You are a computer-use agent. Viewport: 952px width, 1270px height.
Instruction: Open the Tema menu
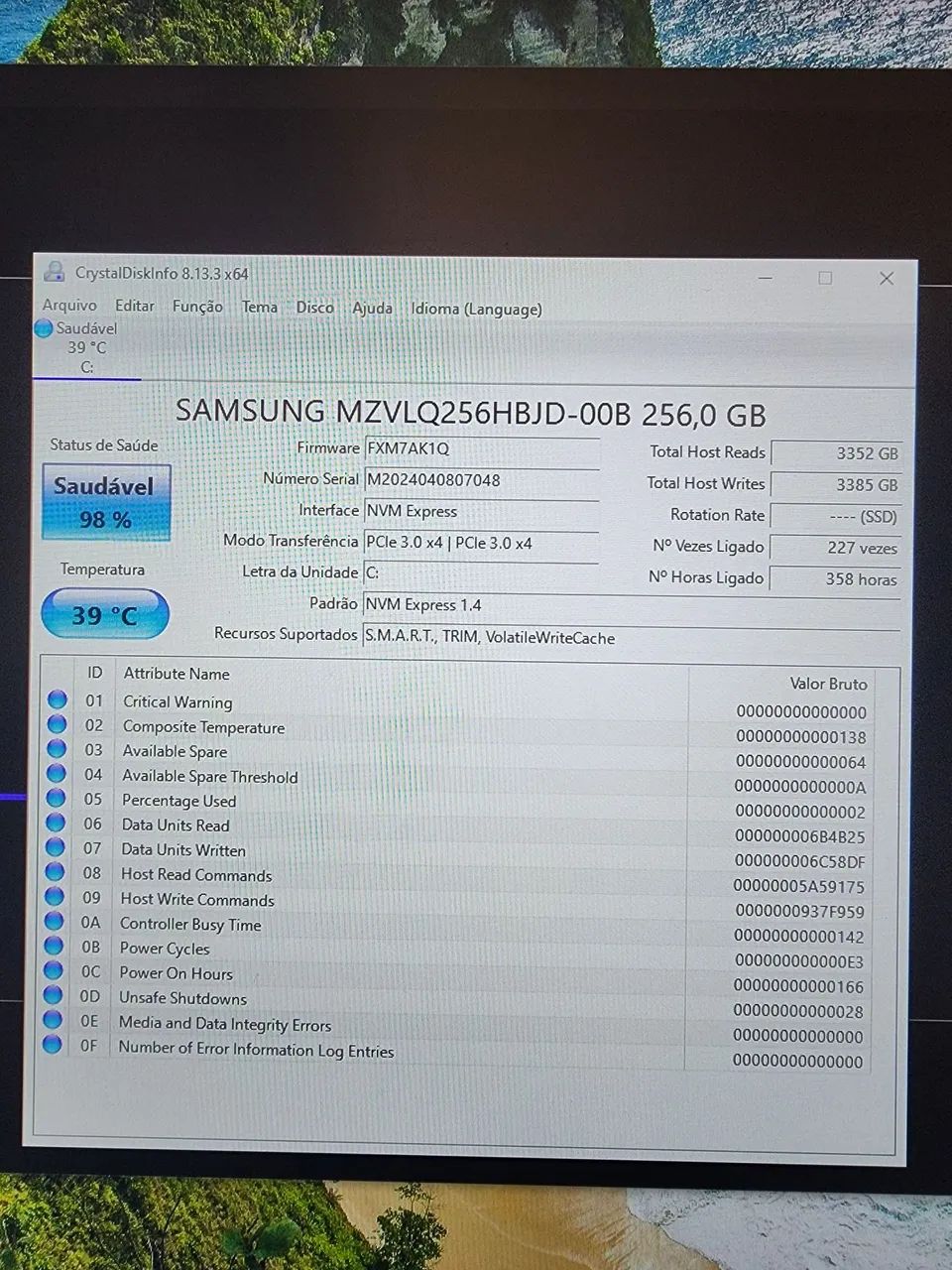(x=259, y=307)
